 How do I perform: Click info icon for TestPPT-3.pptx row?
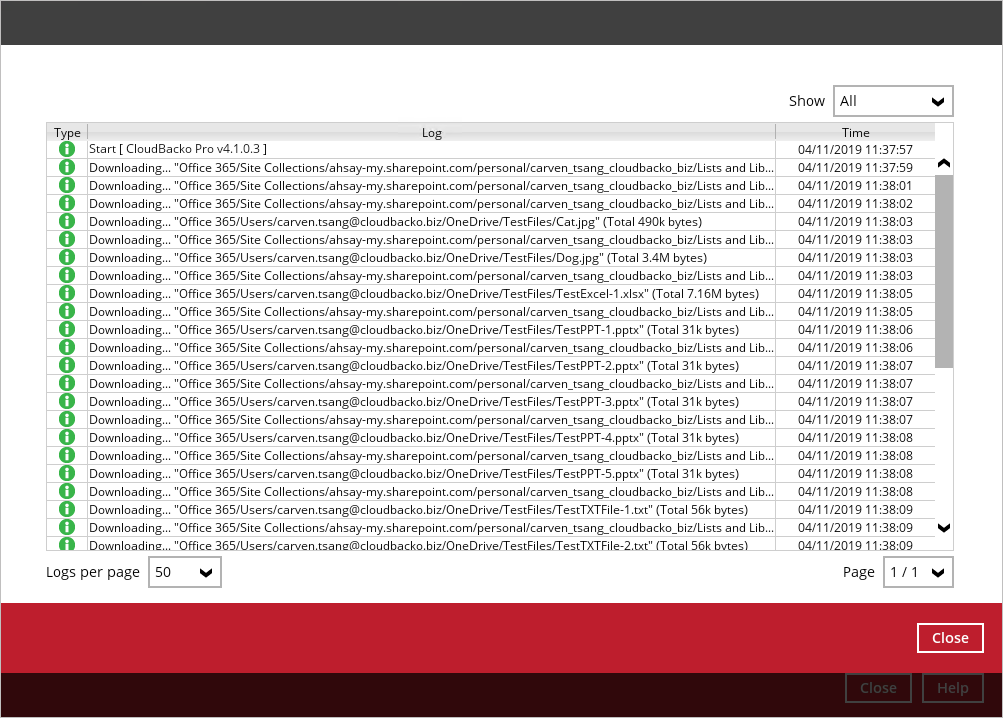(x=67, y=401)
